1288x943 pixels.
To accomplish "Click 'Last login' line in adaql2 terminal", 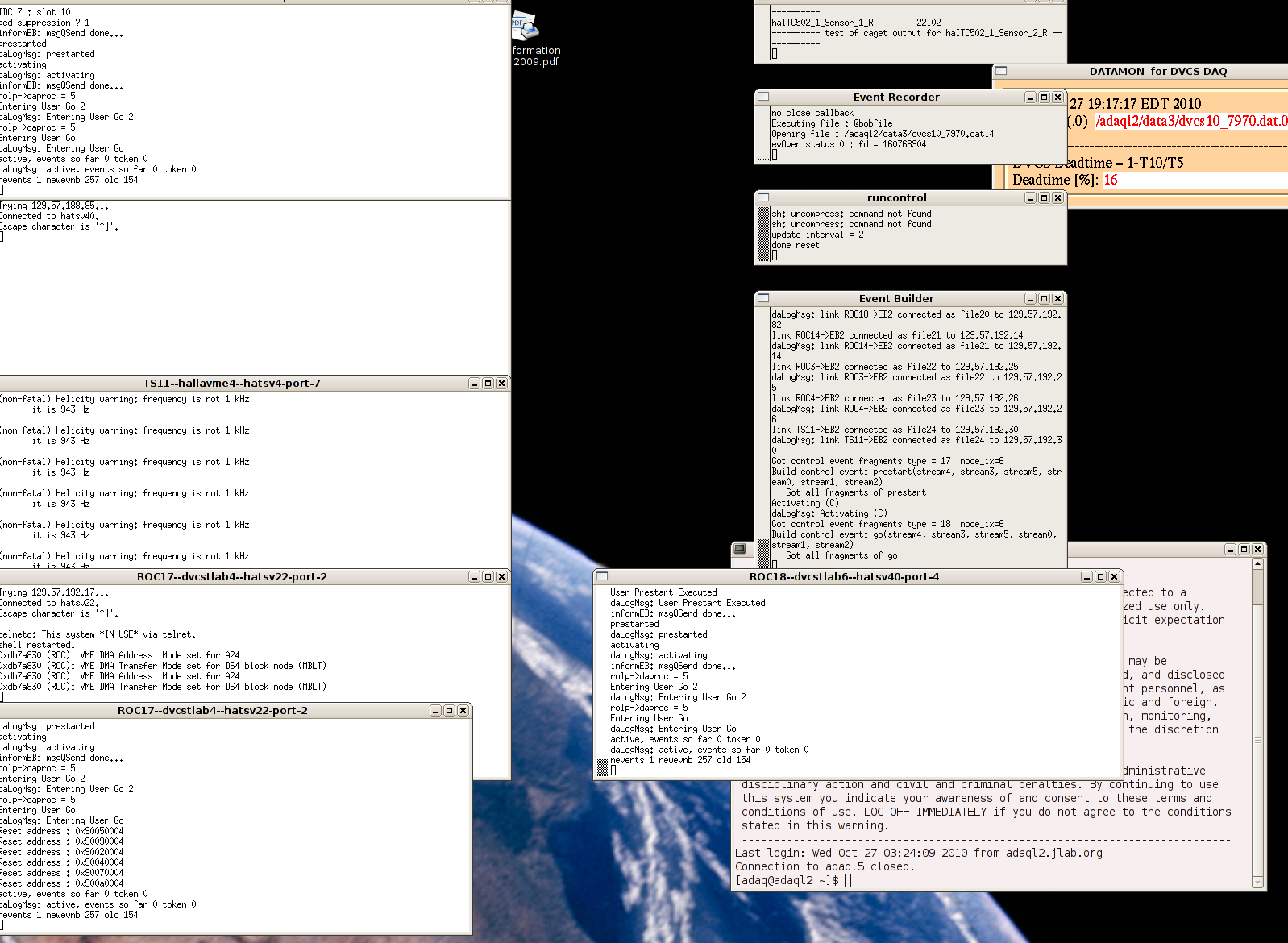I will [919, 853].
